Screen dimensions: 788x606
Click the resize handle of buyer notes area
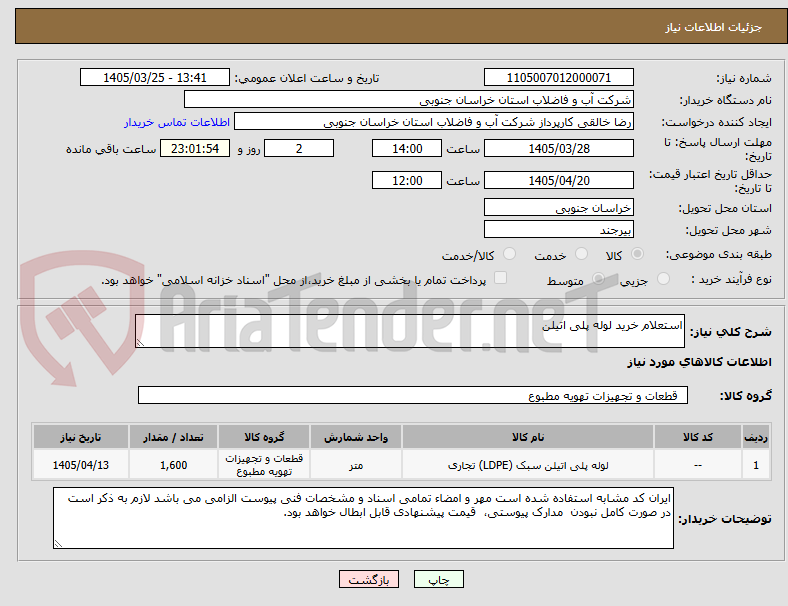tap(58, 544)
